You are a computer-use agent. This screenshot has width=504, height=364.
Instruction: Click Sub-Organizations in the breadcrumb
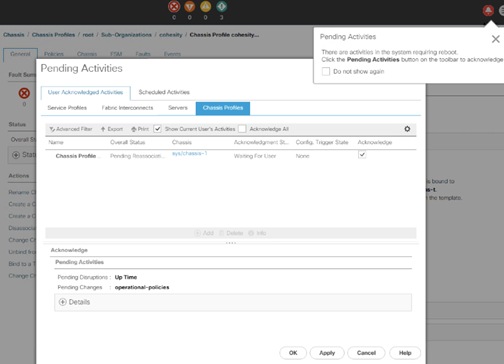(x=126, y=35)
